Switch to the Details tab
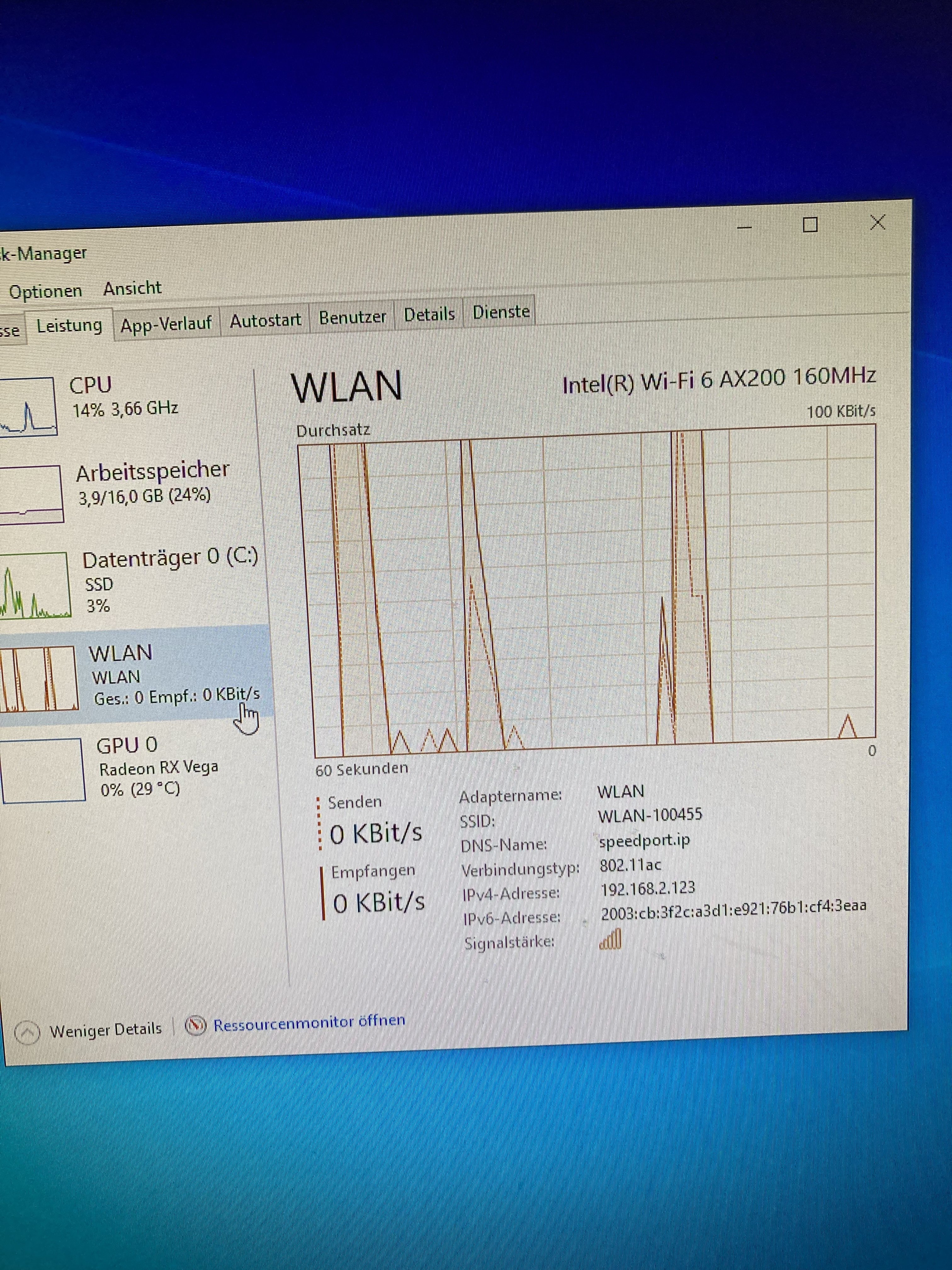The image size is (952, 1270). [429, 315]
